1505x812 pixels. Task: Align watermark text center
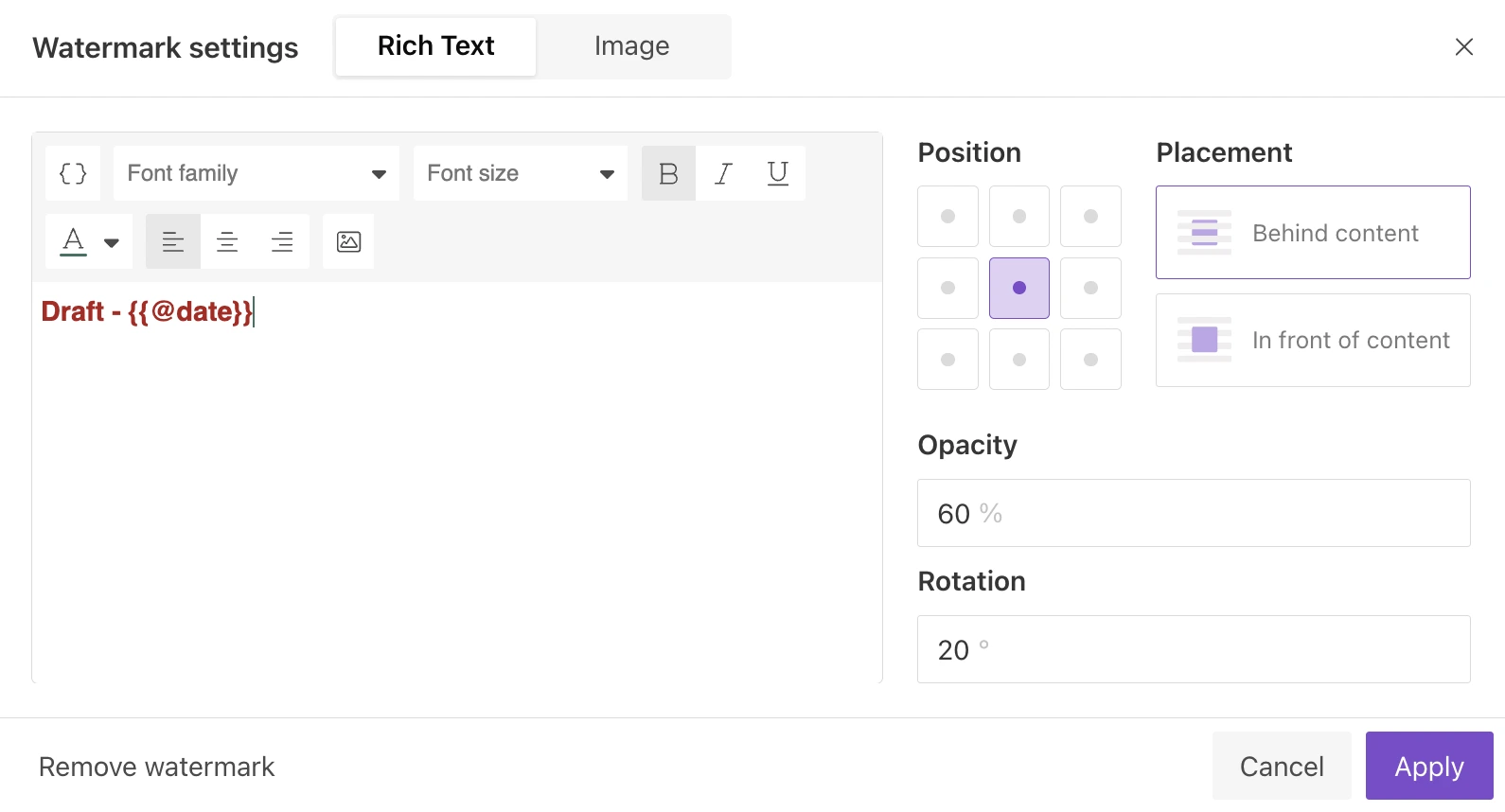coord(227,241)
